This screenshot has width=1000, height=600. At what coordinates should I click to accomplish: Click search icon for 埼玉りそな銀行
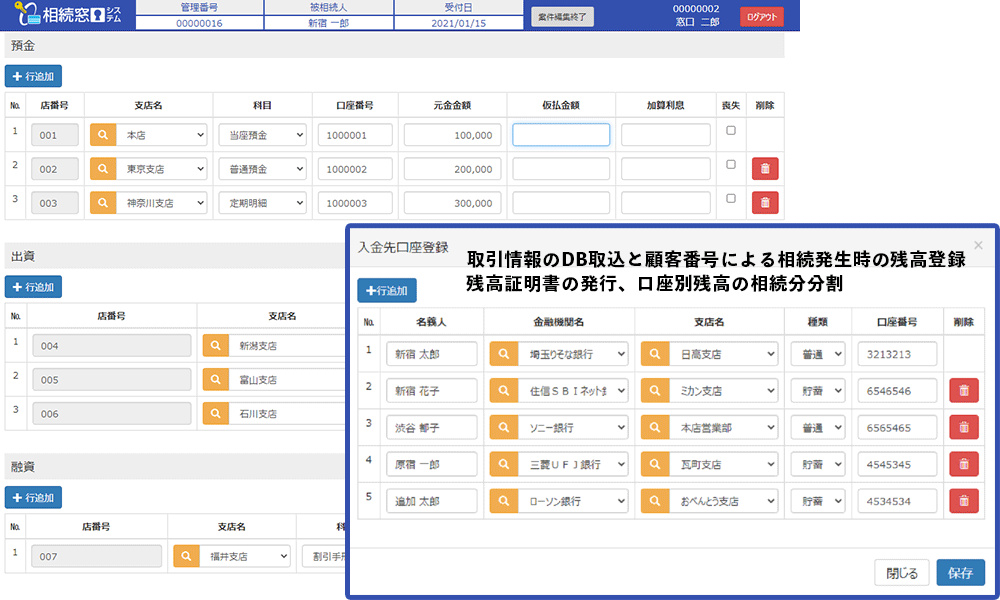[503, 354]
